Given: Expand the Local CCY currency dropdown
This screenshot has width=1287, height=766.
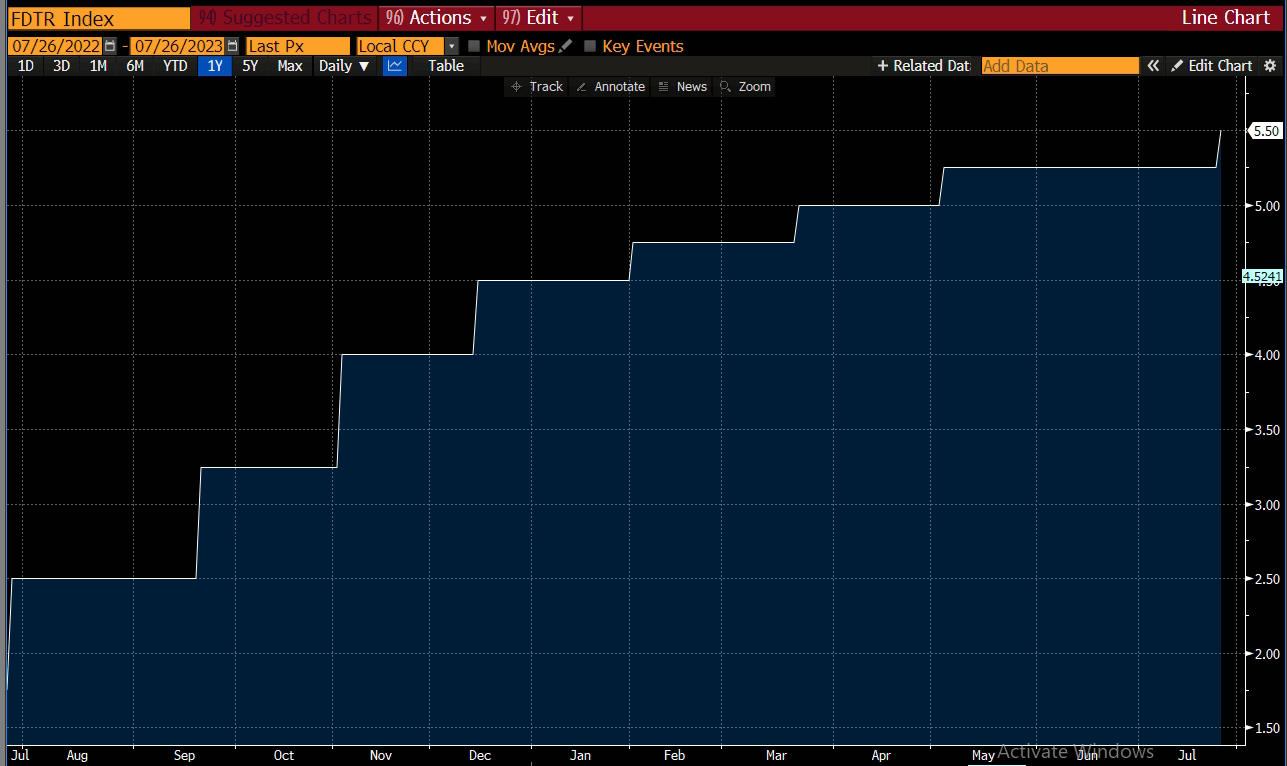Looking at the screenshot, I should tap(450, 45).
